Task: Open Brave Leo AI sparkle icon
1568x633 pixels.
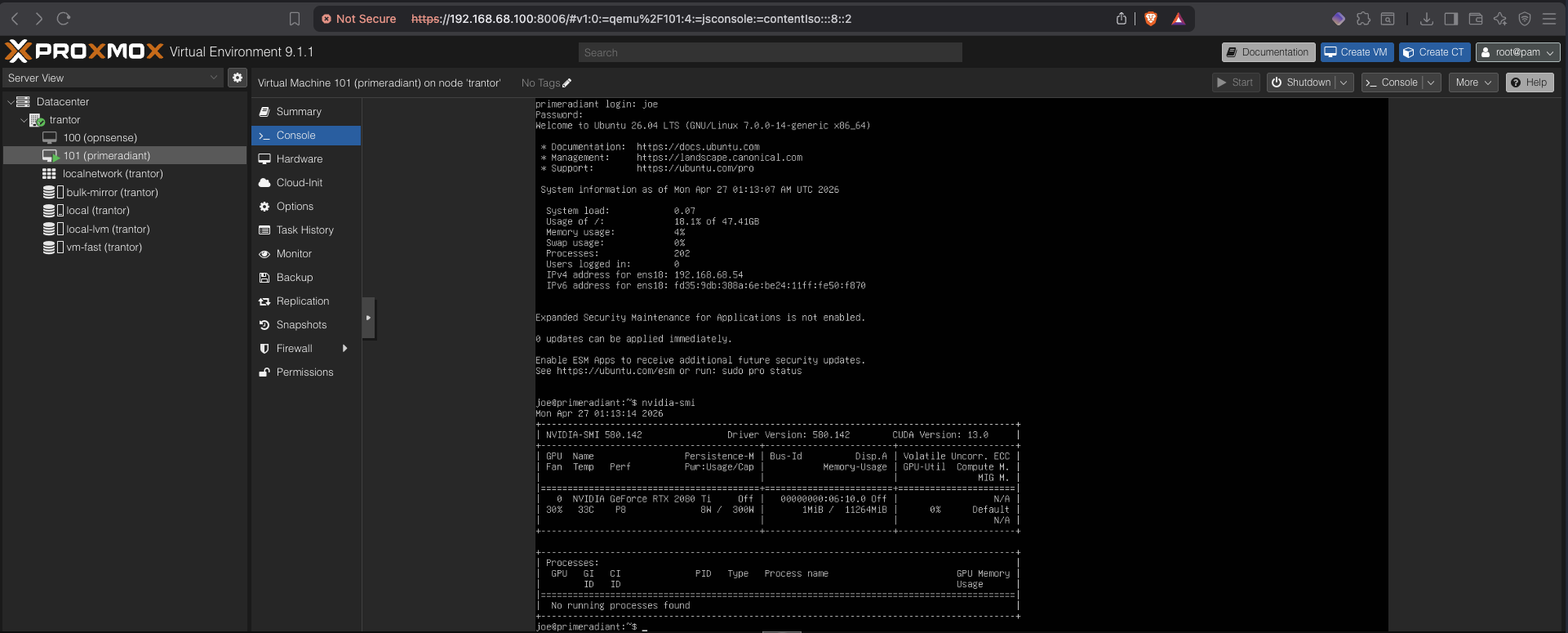Action: [1500, 18]
